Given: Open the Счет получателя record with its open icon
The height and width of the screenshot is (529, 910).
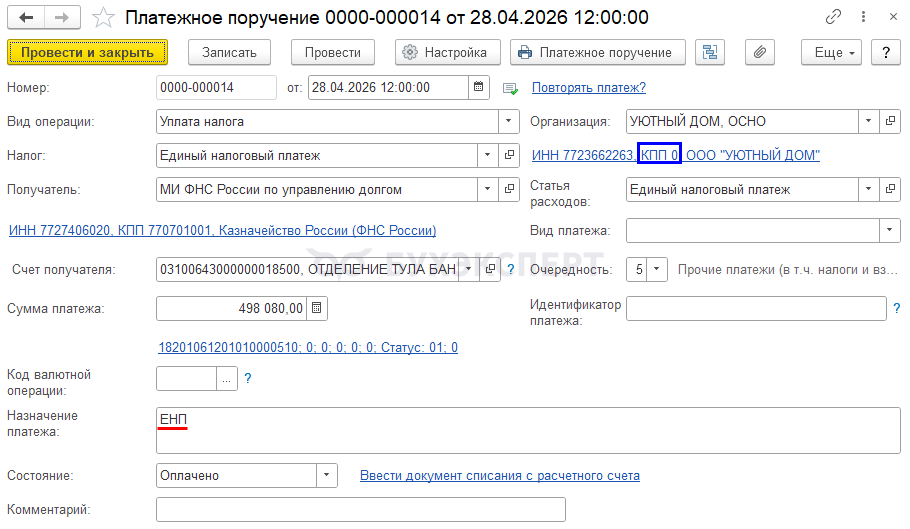Looking at the screenshot, I should click(490, 269).
